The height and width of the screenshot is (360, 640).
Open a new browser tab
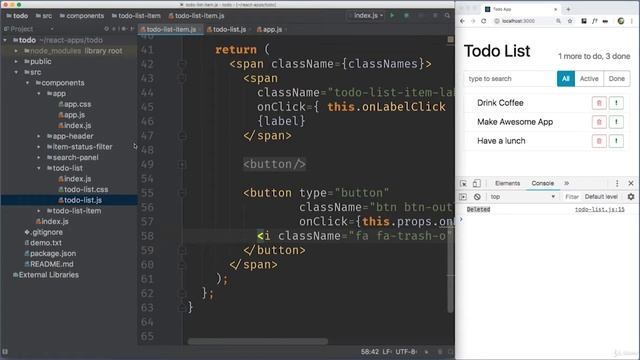coord(568,9)
